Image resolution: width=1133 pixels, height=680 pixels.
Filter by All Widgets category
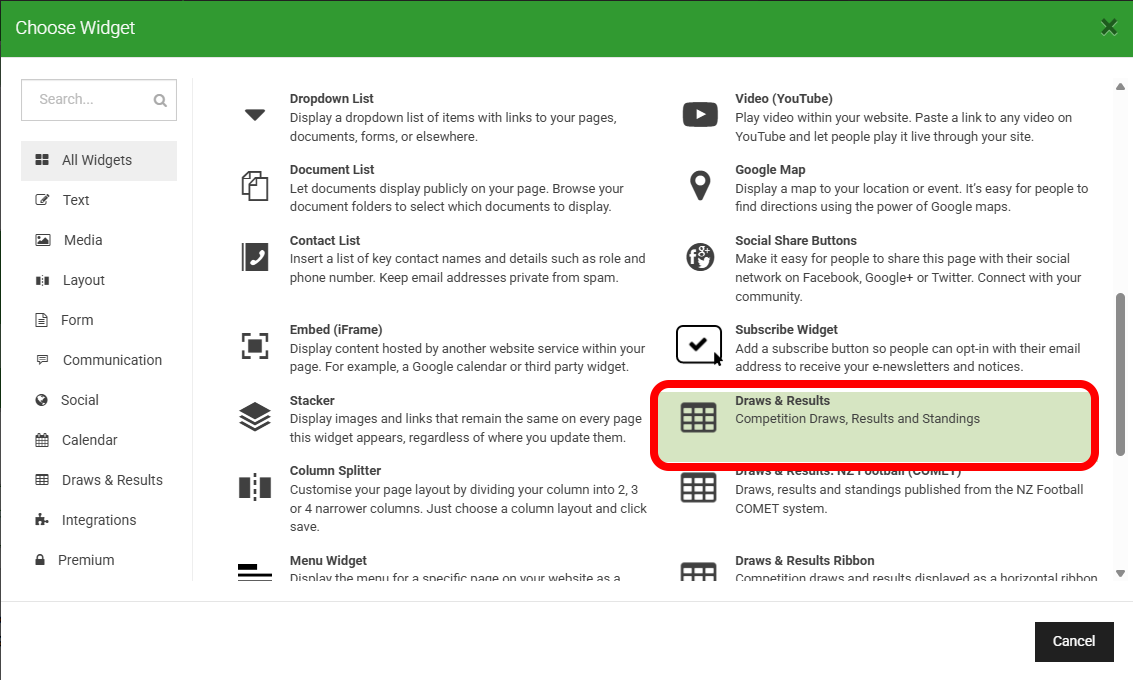[98, 160]
